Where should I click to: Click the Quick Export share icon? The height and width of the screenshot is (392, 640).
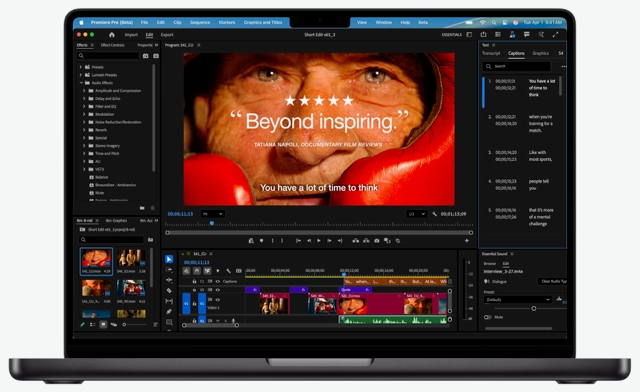(483, 35)
